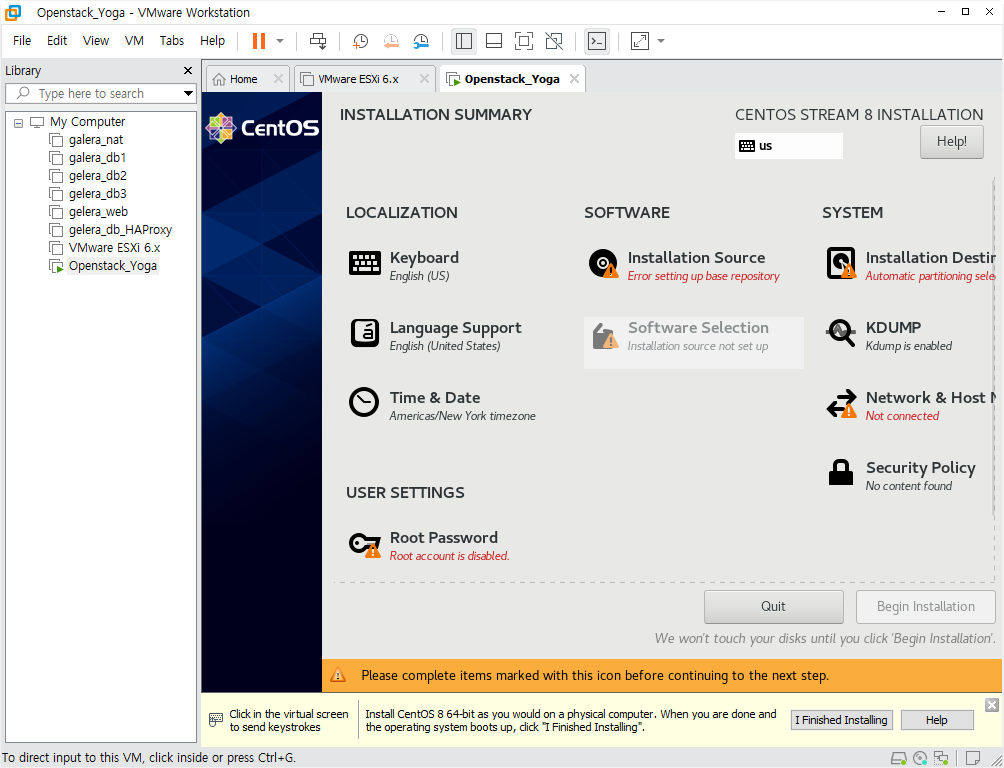Click the network adapter status icon
The height and width of the screenshot is (768, 1004).
[941, 758]
